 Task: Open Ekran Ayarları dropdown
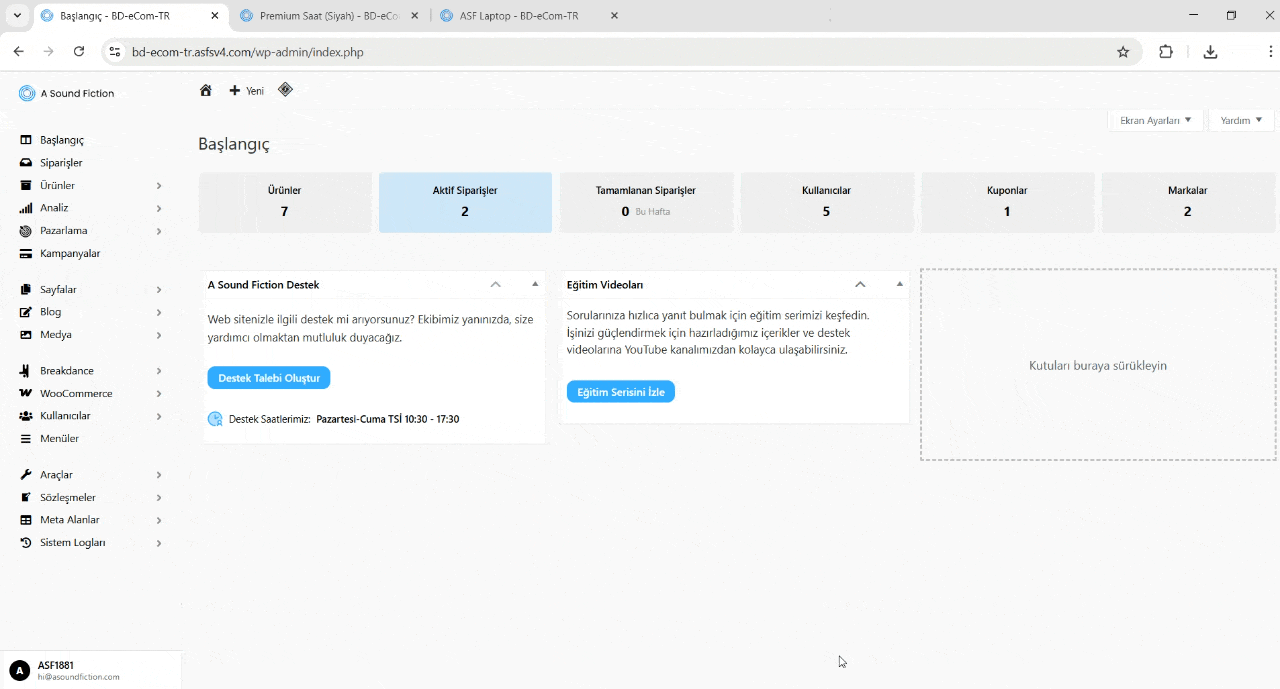point(1155,120)
